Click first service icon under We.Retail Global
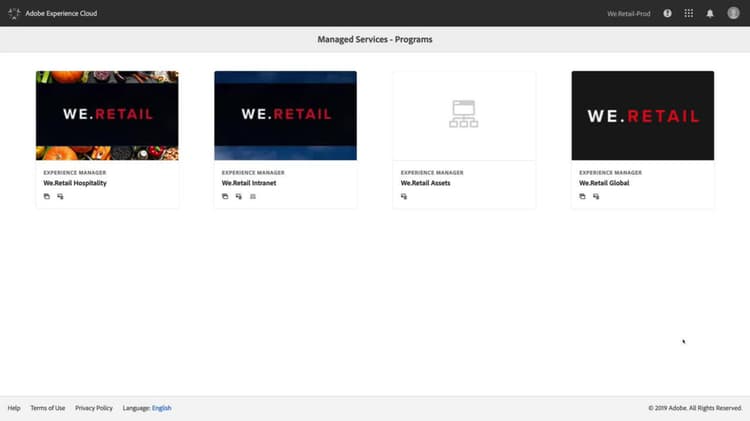 583,196
